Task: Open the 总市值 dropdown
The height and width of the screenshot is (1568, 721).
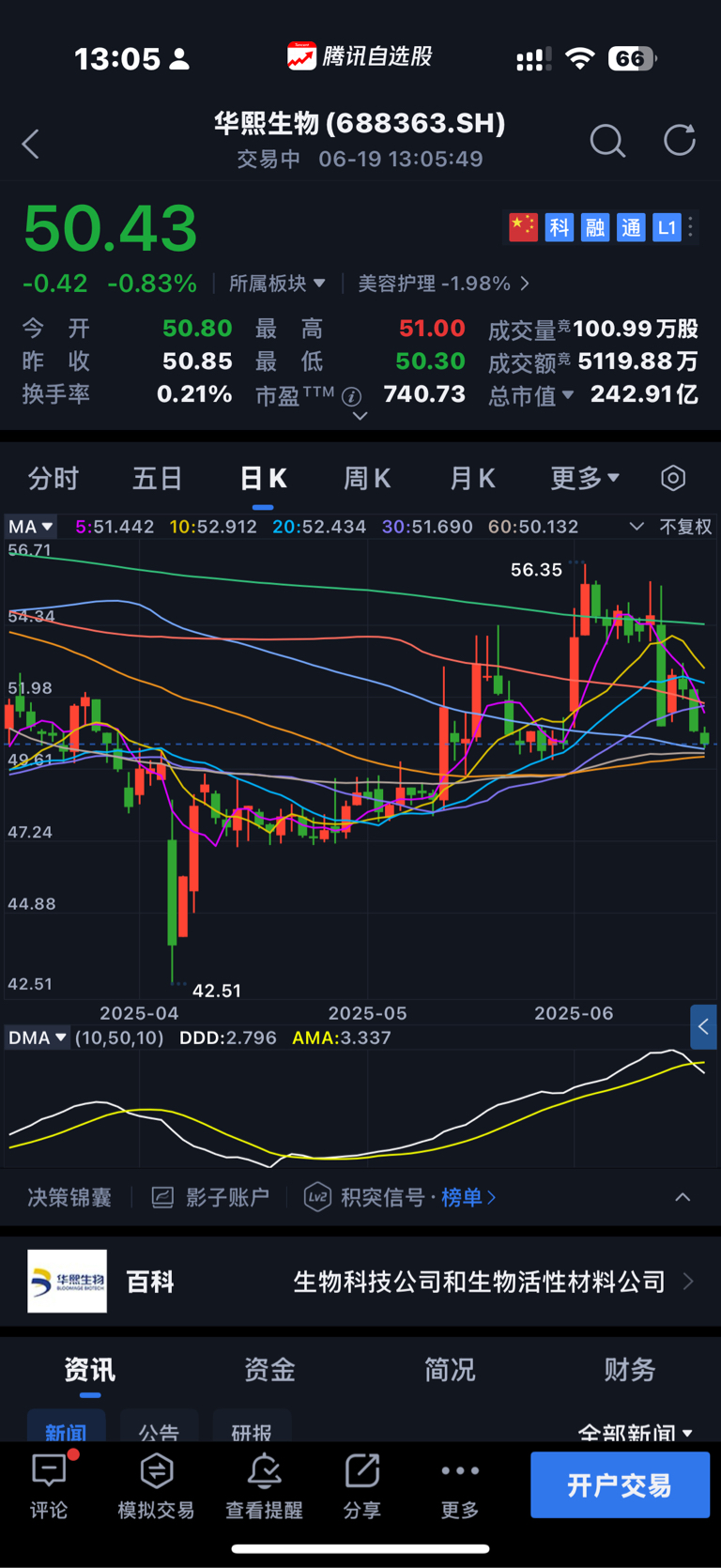Action: (x=531, y=395)
